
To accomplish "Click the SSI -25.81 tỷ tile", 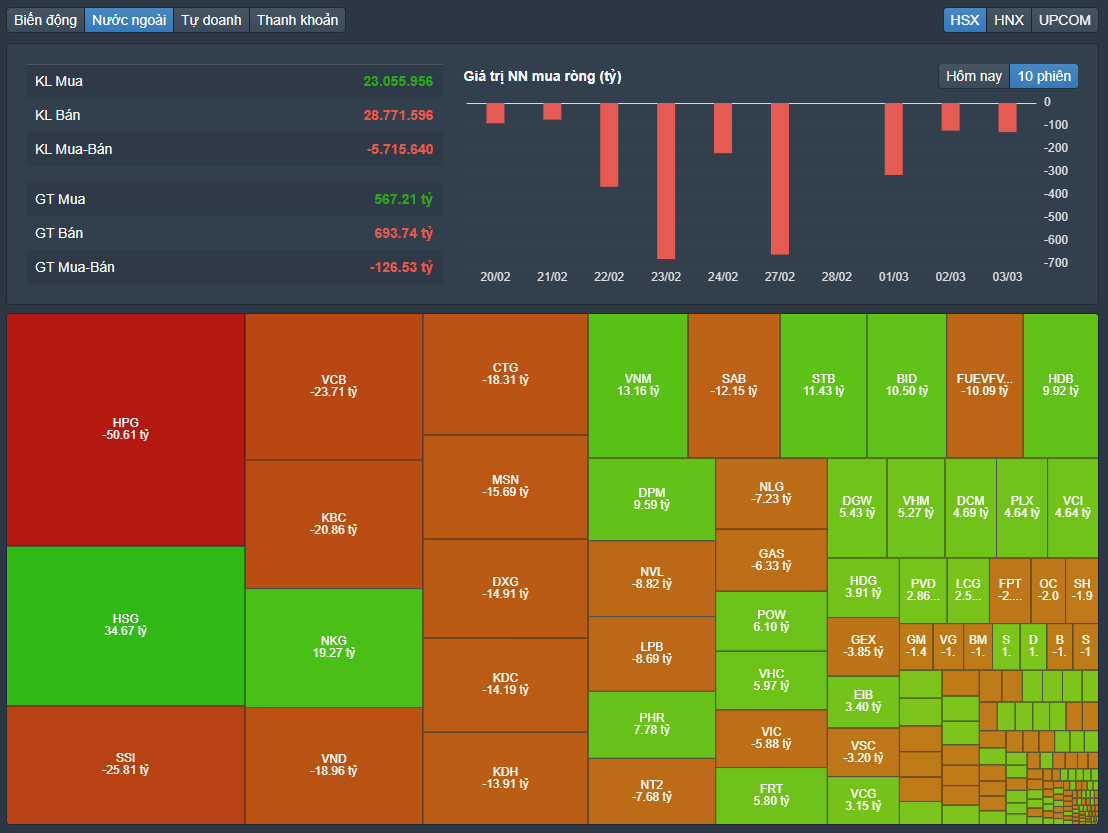I will 126,764.
